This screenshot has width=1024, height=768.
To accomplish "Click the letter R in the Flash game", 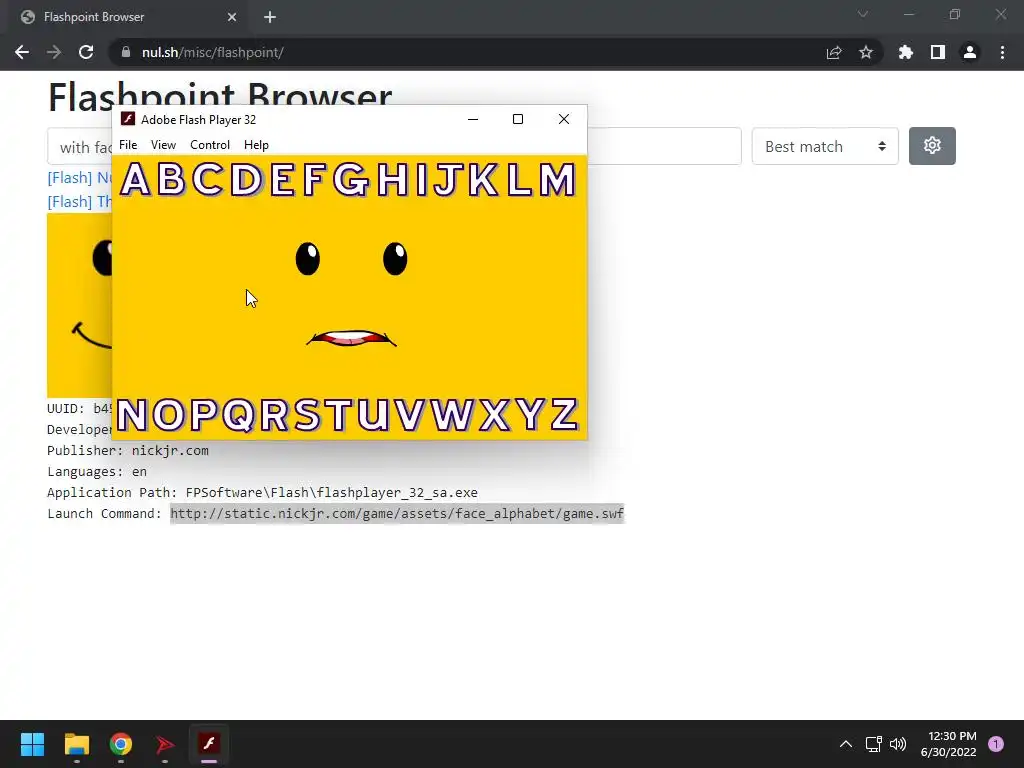I will click(274, 415).
